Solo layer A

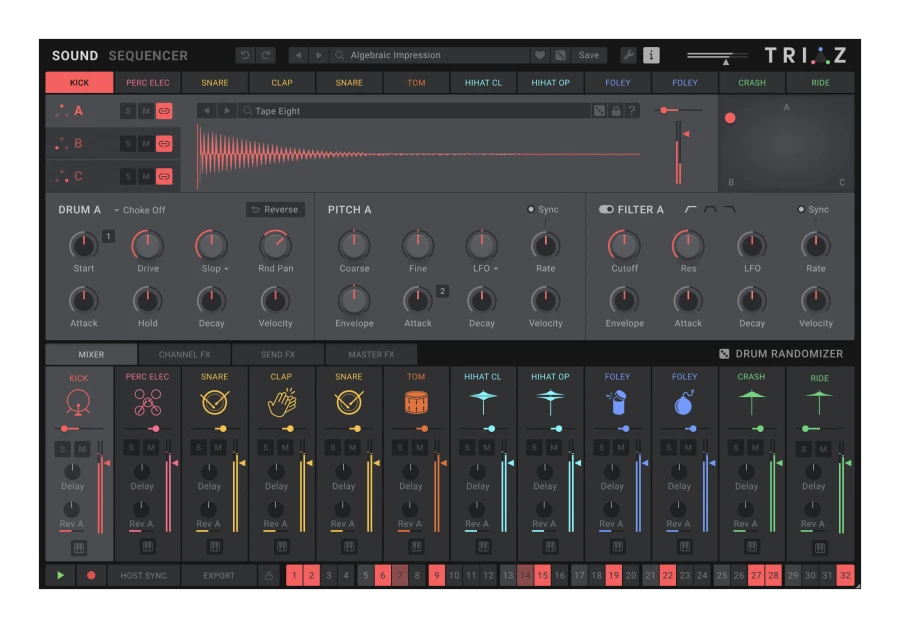tap(127, 111)
